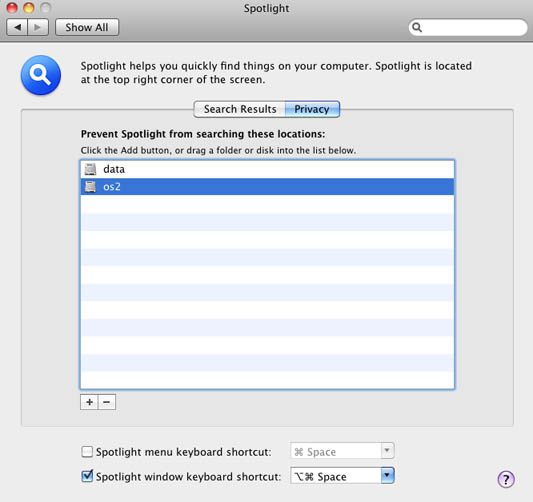The width and height of the screenshot is (533, 502).
Task: Click the Show All button
Action: click(87, 27)
